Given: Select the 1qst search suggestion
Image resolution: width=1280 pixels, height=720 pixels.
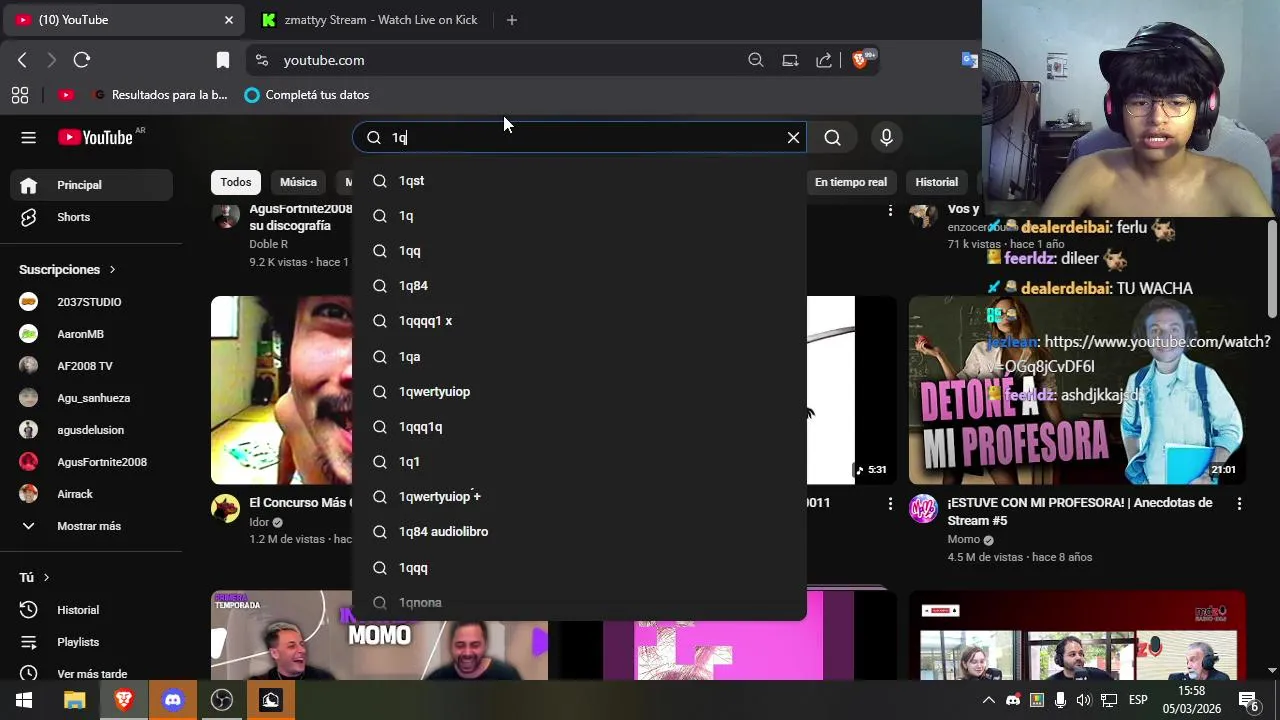Looking at the screenshot, I should point(579,181).
